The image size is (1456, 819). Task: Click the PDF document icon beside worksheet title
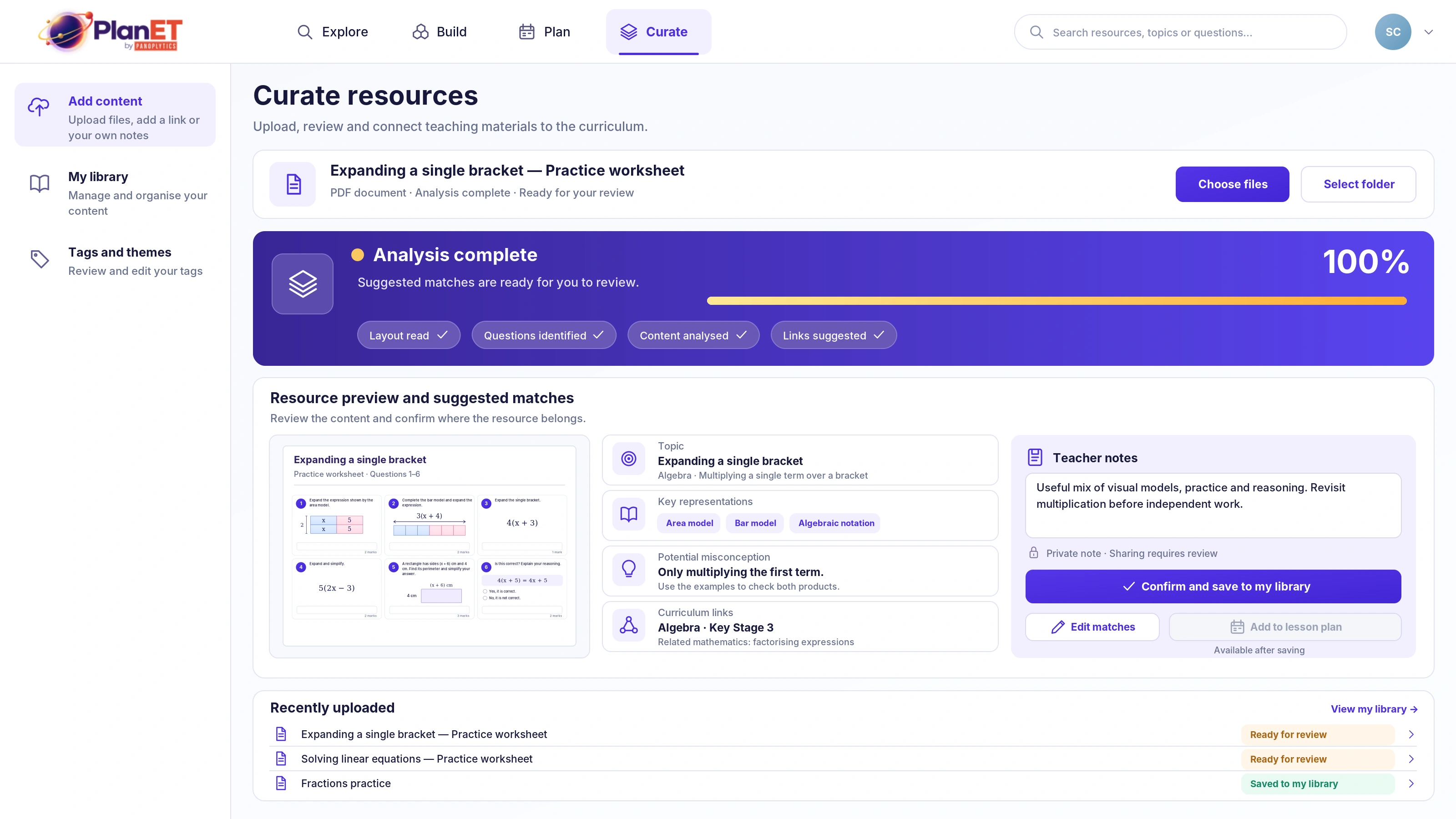(293, 184)
